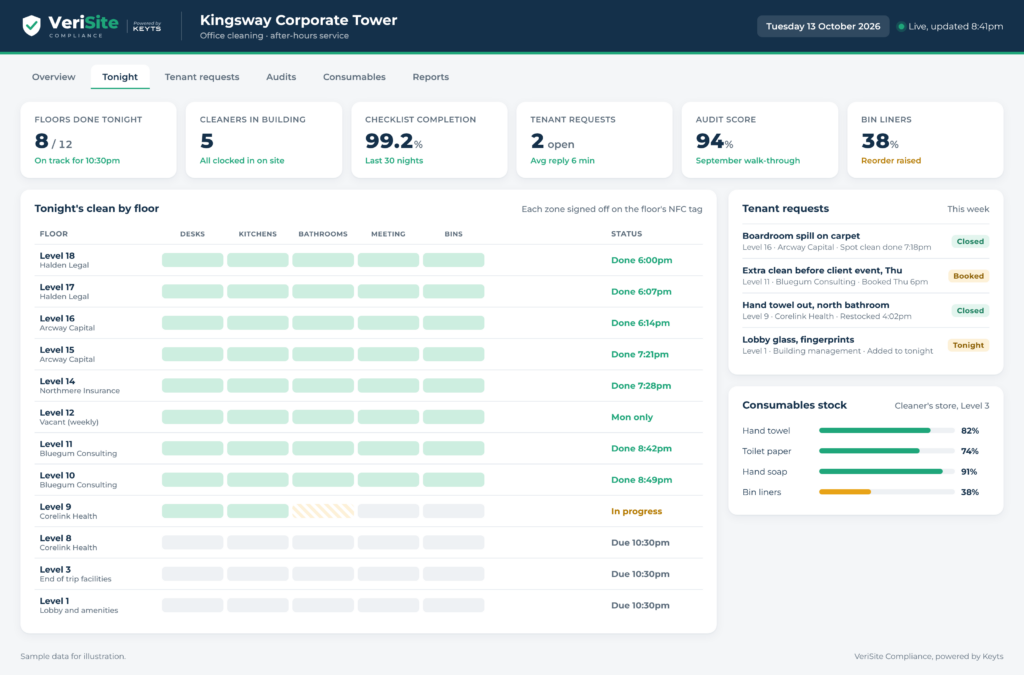Click the Level 8 Kitchens zone cell
Viewport: 1024px width, 675px height.
click(x=258, y=542)
